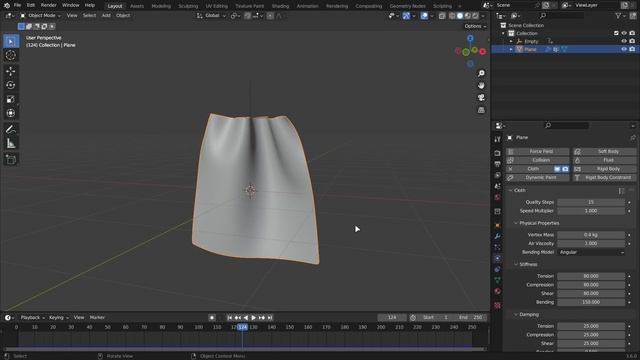This screenshot has height=360, width=640.
Task: Open the Window menu
Action: click(x=71, y=5)
